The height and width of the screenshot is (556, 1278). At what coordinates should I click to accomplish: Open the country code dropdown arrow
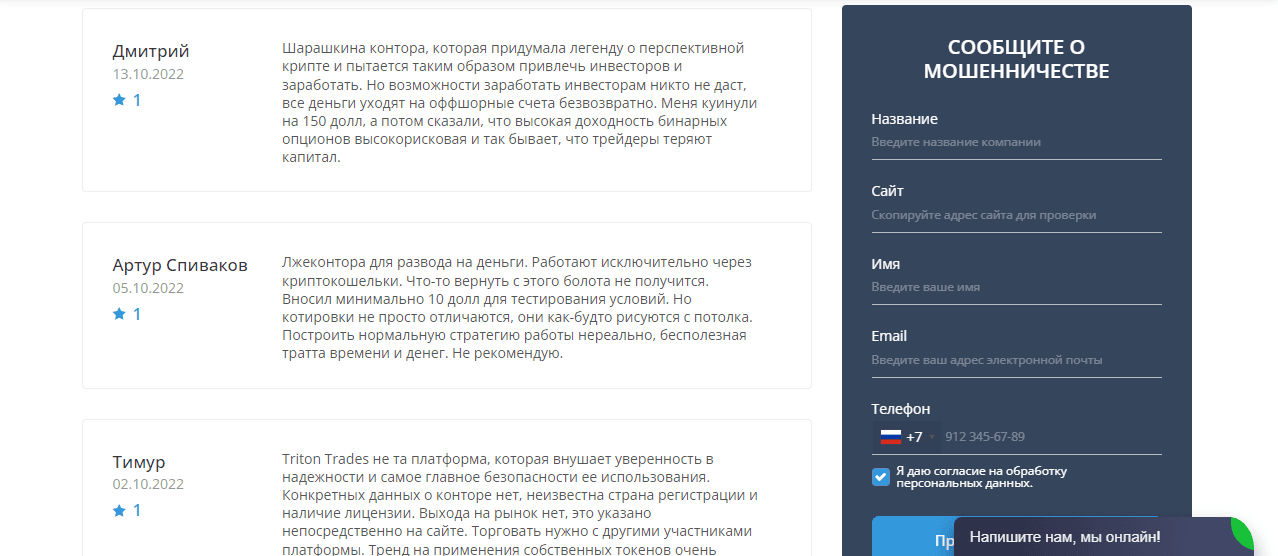[932, 437]
